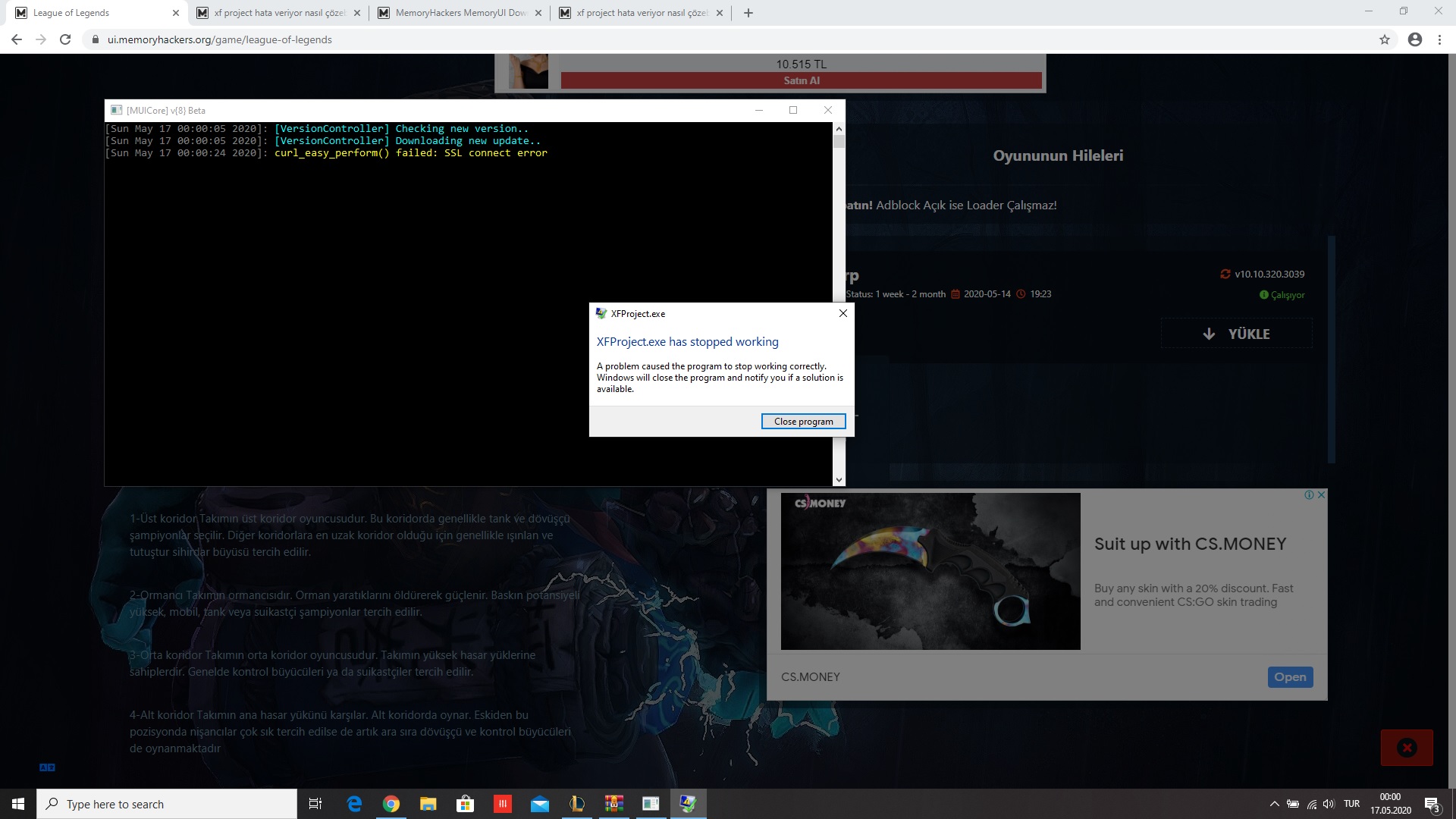Viewport: 1456px width, 819px height.
Task: Open the clock and calendar flyout
Action: (1391, 804)
